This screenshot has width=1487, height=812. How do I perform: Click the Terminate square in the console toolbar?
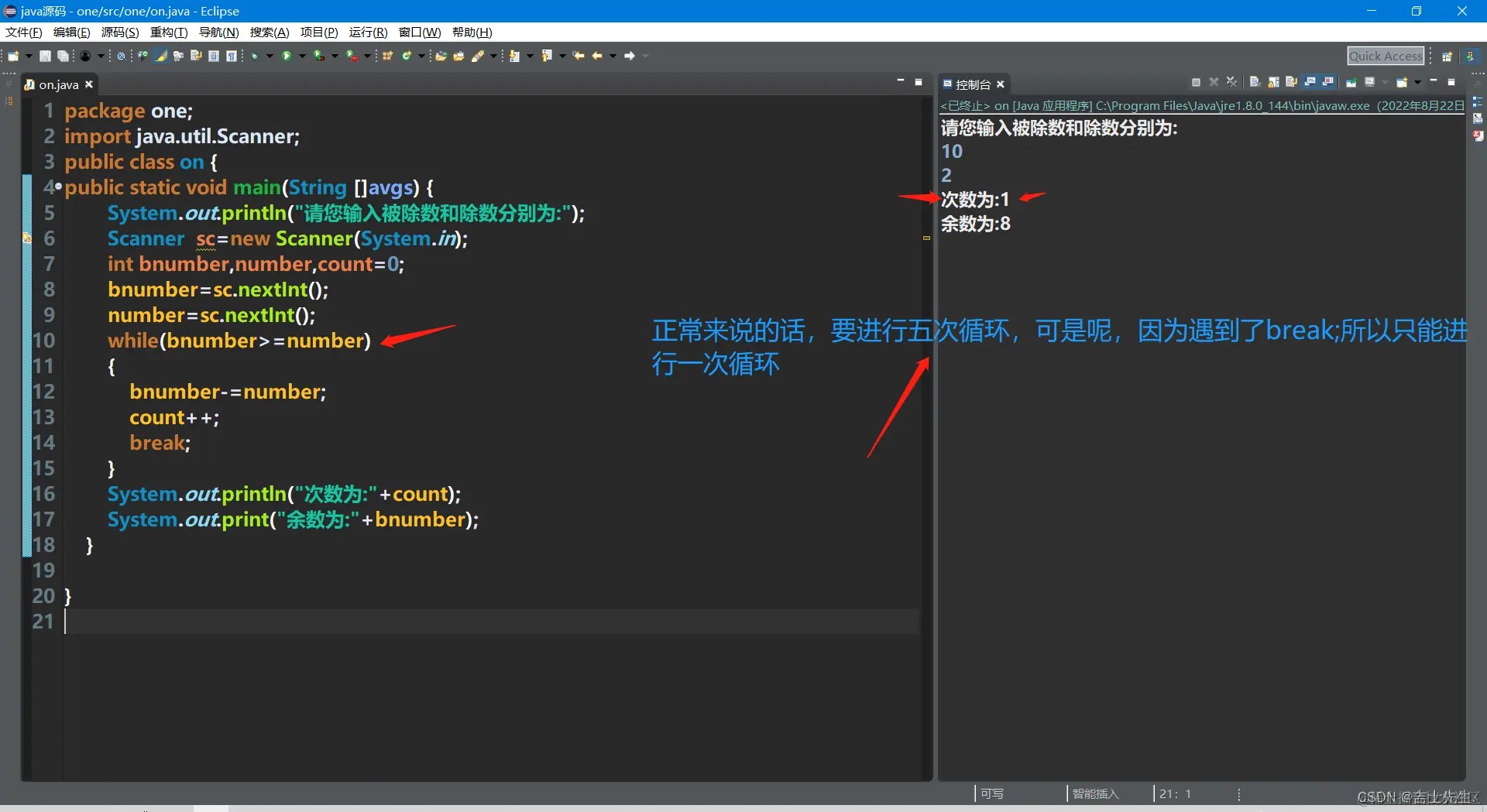(1196, 82)
